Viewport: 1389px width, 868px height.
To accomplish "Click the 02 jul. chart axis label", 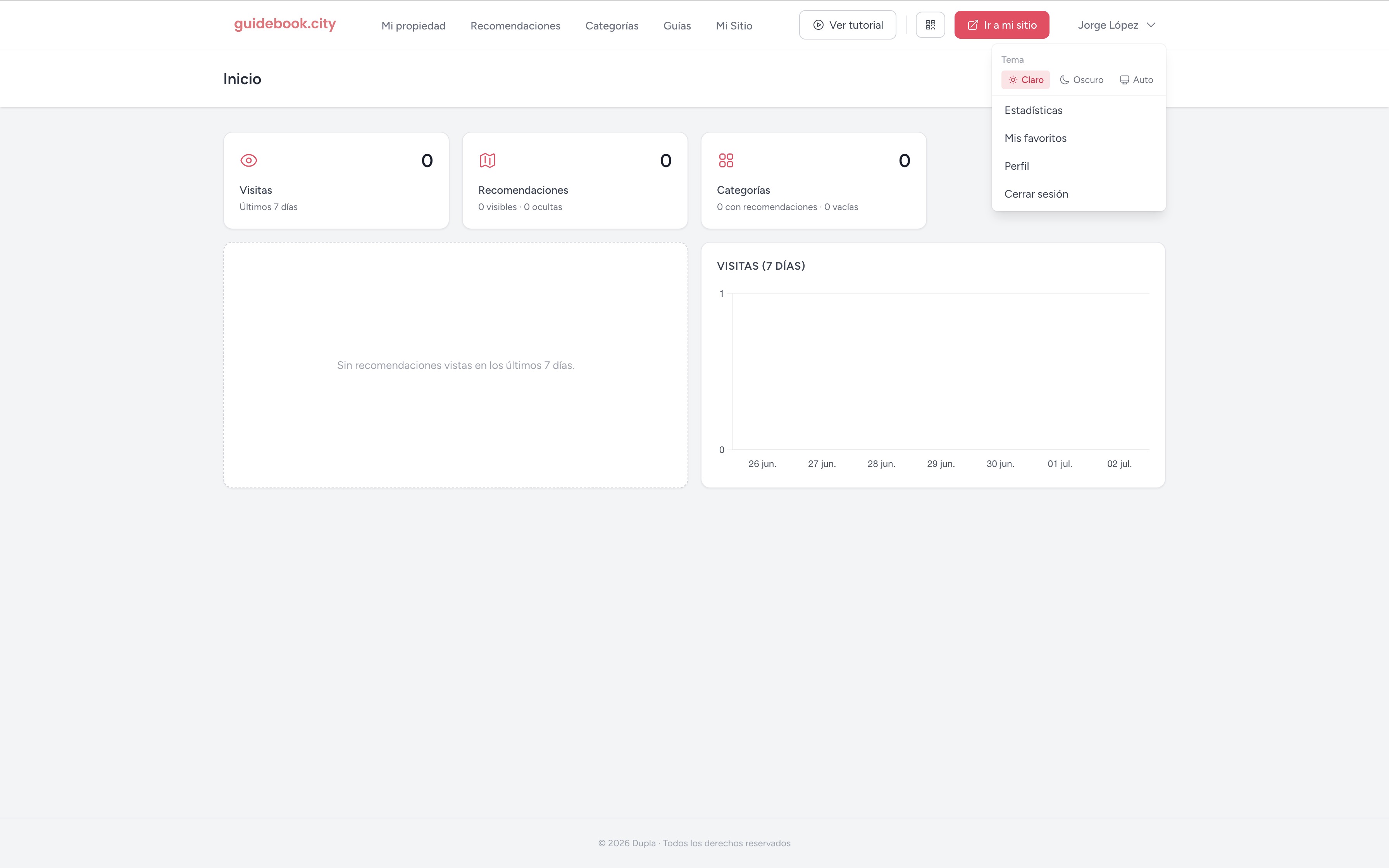I will tap(1119, 464).
